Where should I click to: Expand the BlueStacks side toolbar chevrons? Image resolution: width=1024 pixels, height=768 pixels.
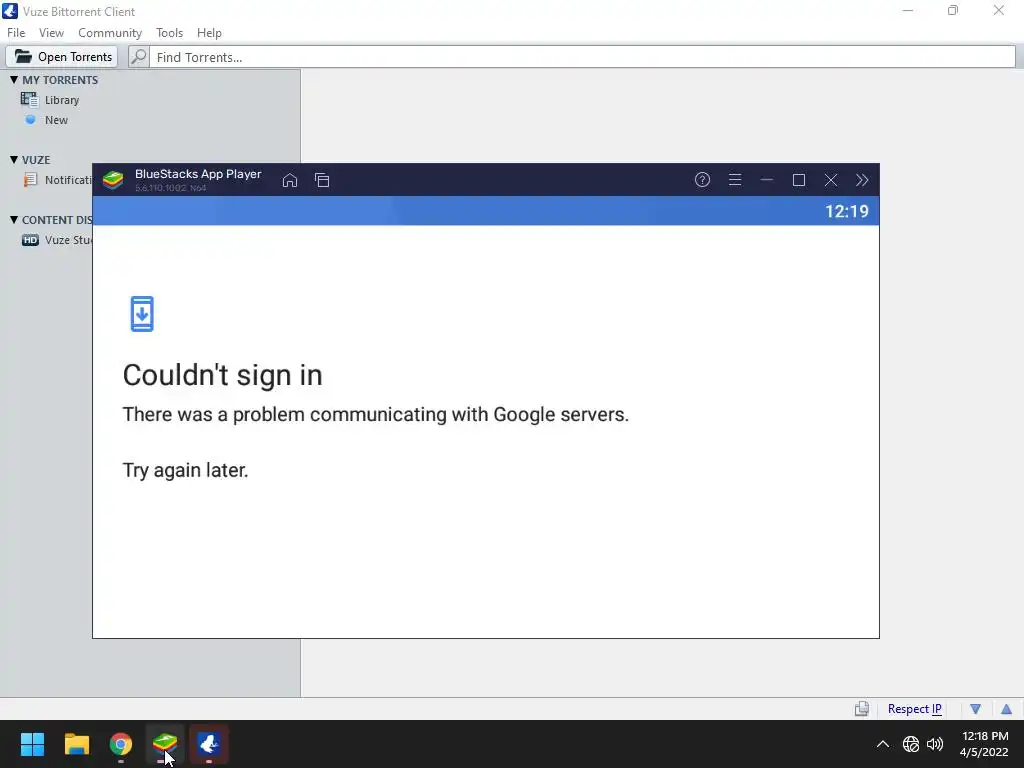tap(862, 180)
